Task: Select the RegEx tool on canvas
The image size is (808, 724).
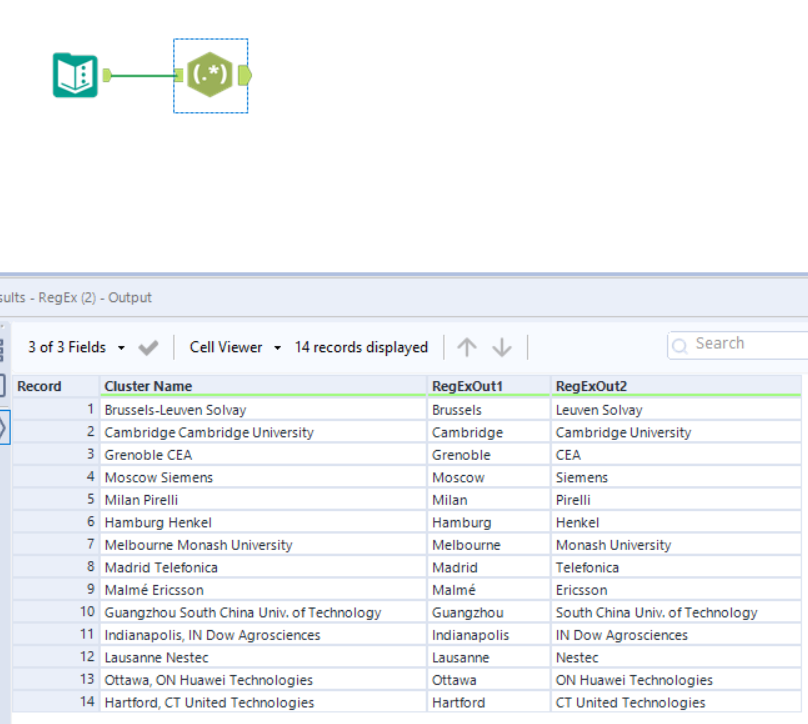Action: [x=210, y=75]
